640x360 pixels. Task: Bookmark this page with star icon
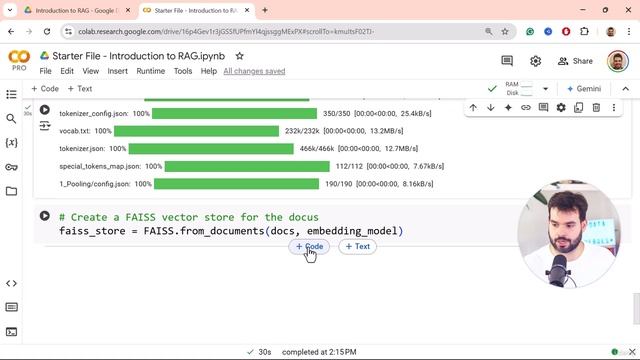click(x=505, y=31)
